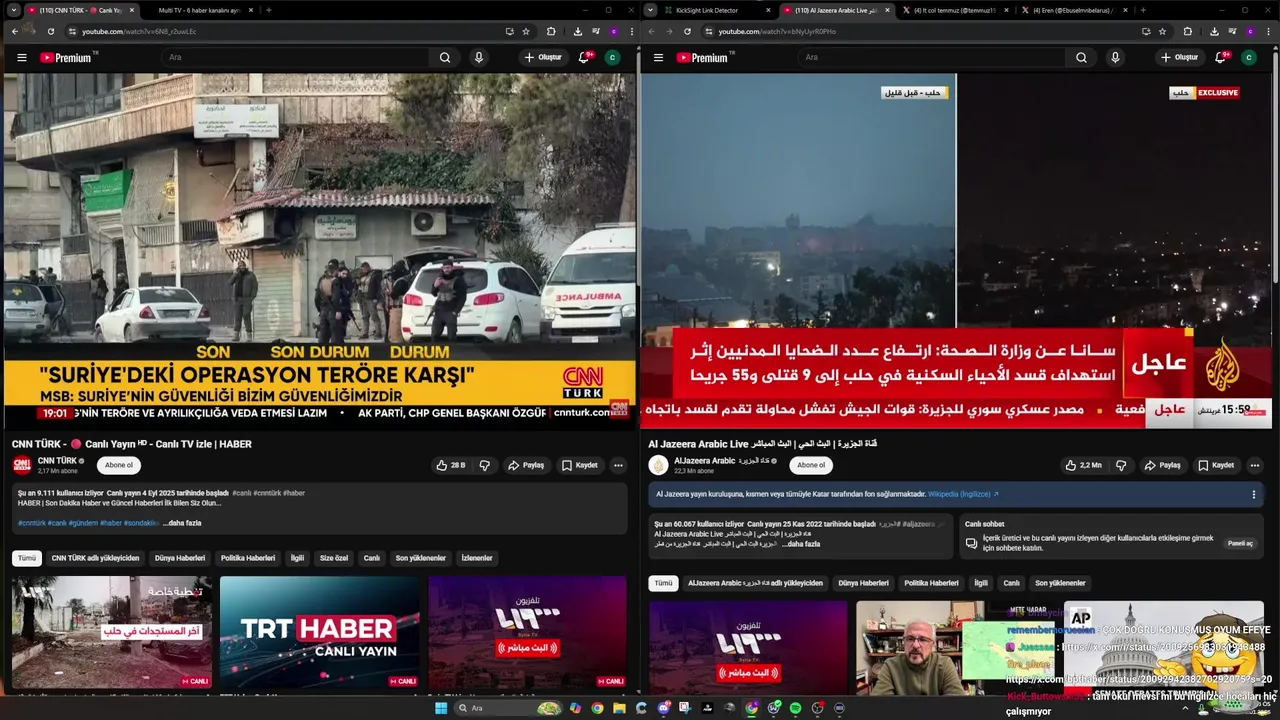Reload the page in the left browser window
This screenshot has height=720, width=1280.
coord(50,31)
